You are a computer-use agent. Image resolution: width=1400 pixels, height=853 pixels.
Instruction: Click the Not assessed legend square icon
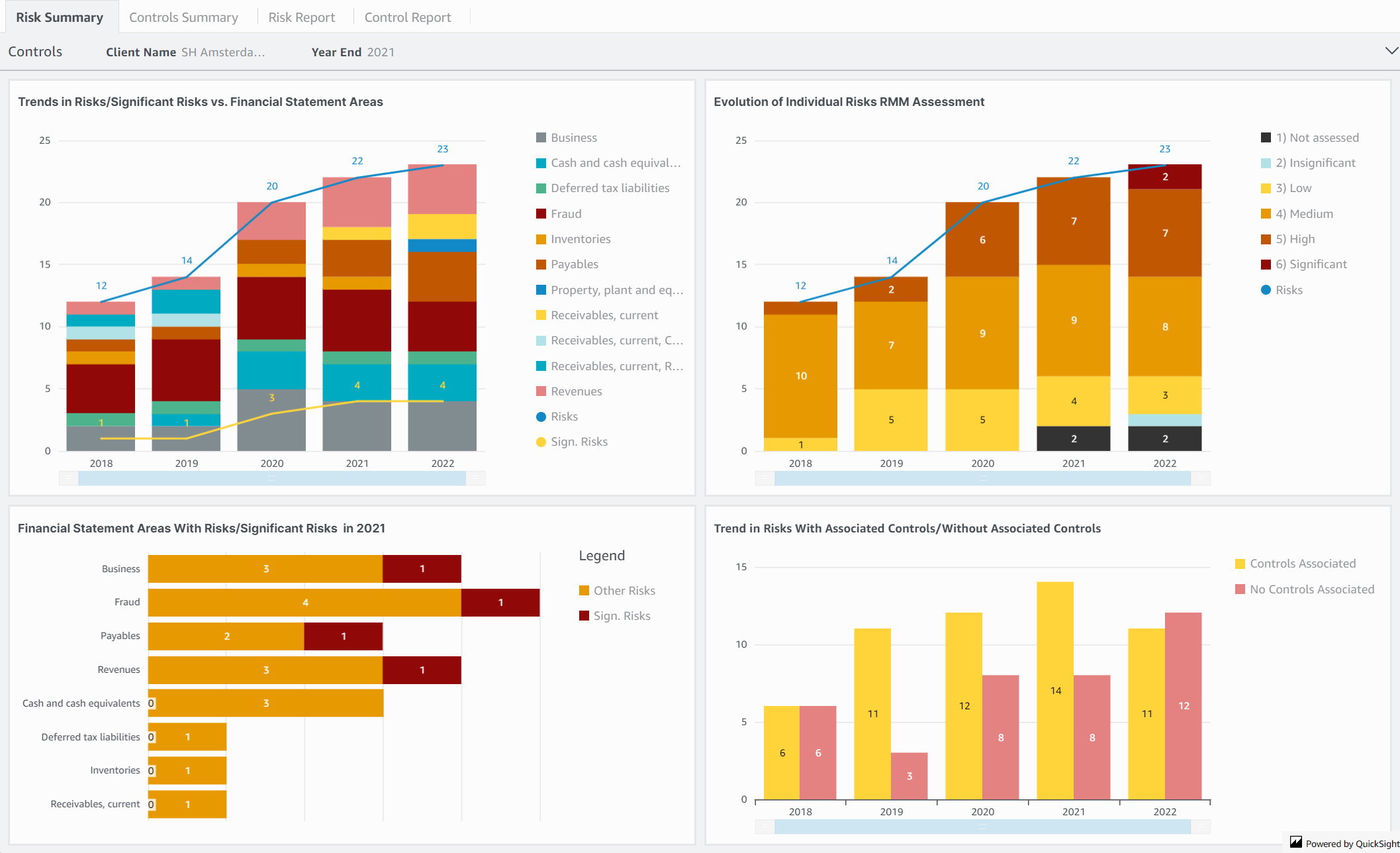(x=1266, y=138)
